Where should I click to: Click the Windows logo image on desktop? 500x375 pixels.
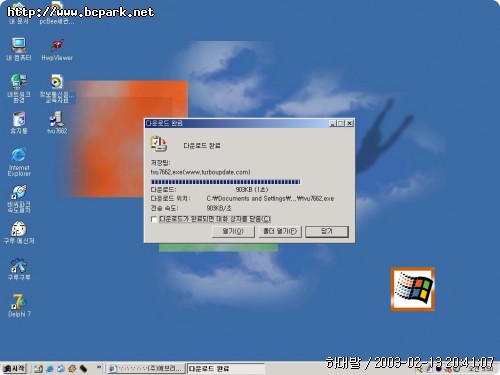tap(413, 289)
